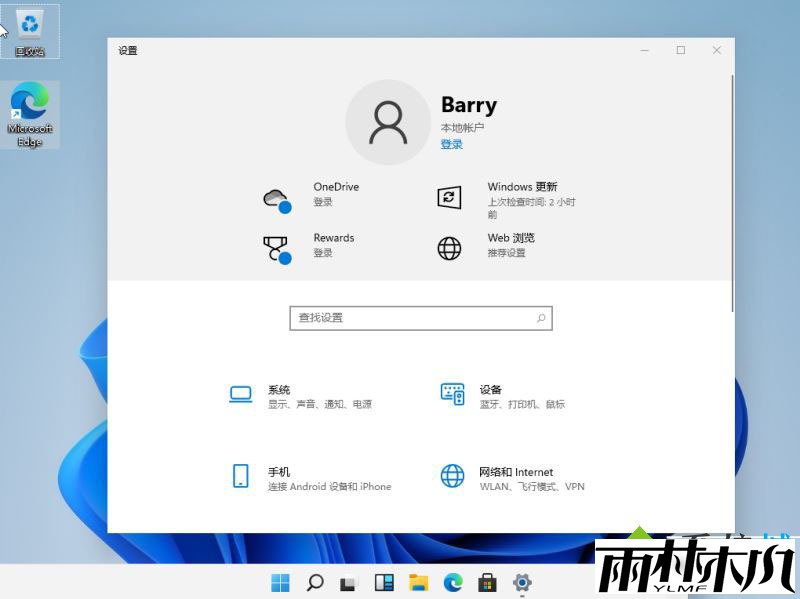Maximize the 设置 window
This screenshot has height=599, width=800.
681,50
